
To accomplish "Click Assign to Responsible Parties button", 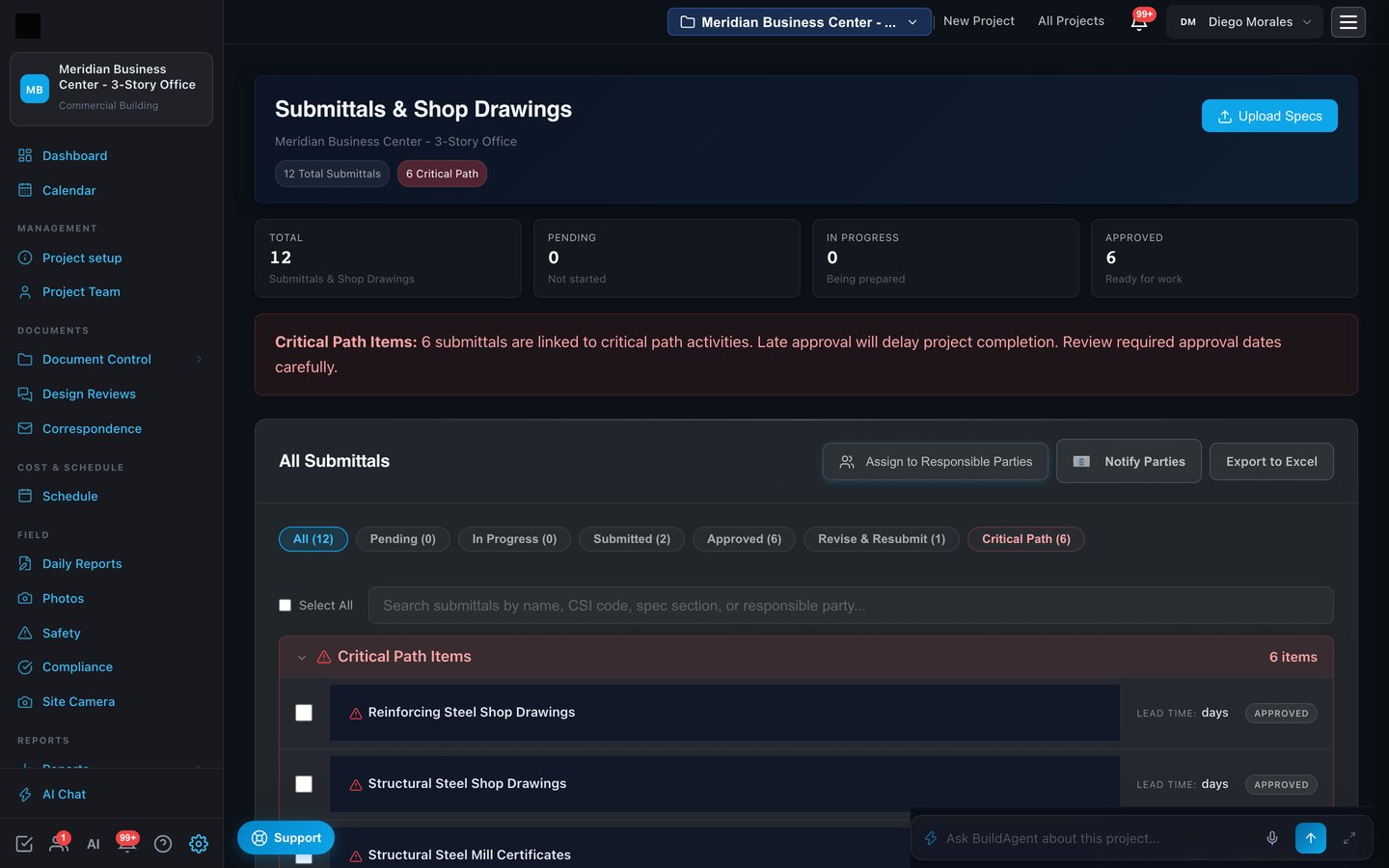I will [x=936, y=462].
